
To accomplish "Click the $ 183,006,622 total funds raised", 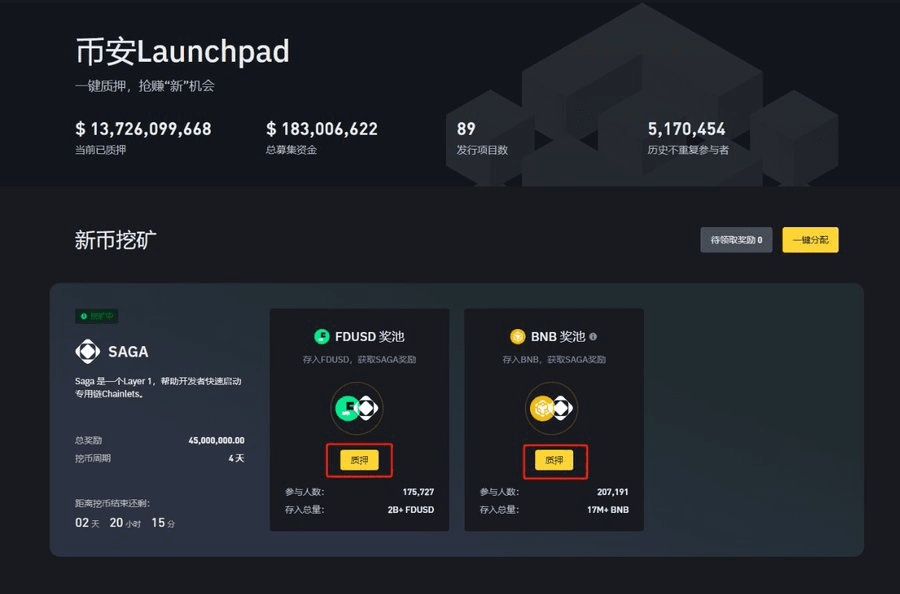I will 322,129.
